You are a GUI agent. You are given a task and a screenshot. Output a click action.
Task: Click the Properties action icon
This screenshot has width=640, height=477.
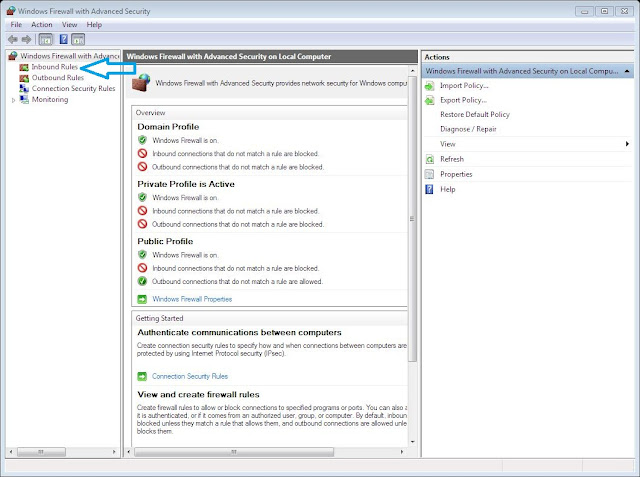pos(429,174)
